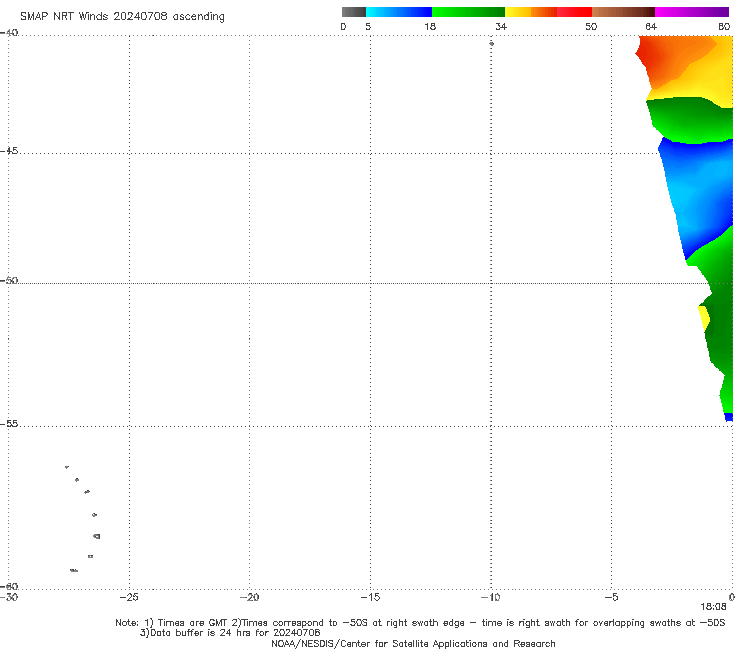Click the swath time '18:08'
This screenshot has height=650, width=740.
[713, 607]
